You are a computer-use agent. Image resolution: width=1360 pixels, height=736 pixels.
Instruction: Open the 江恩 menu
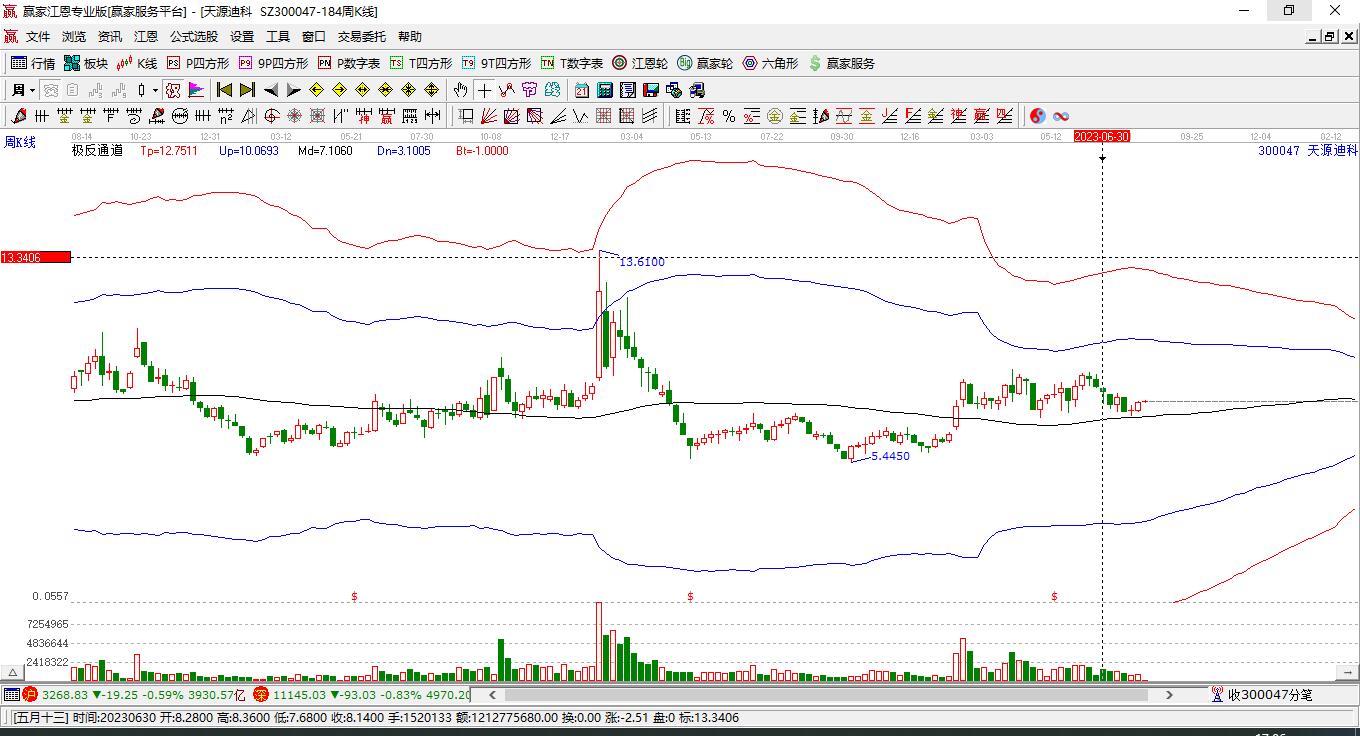pyautogui.click(x=146, y=37)
